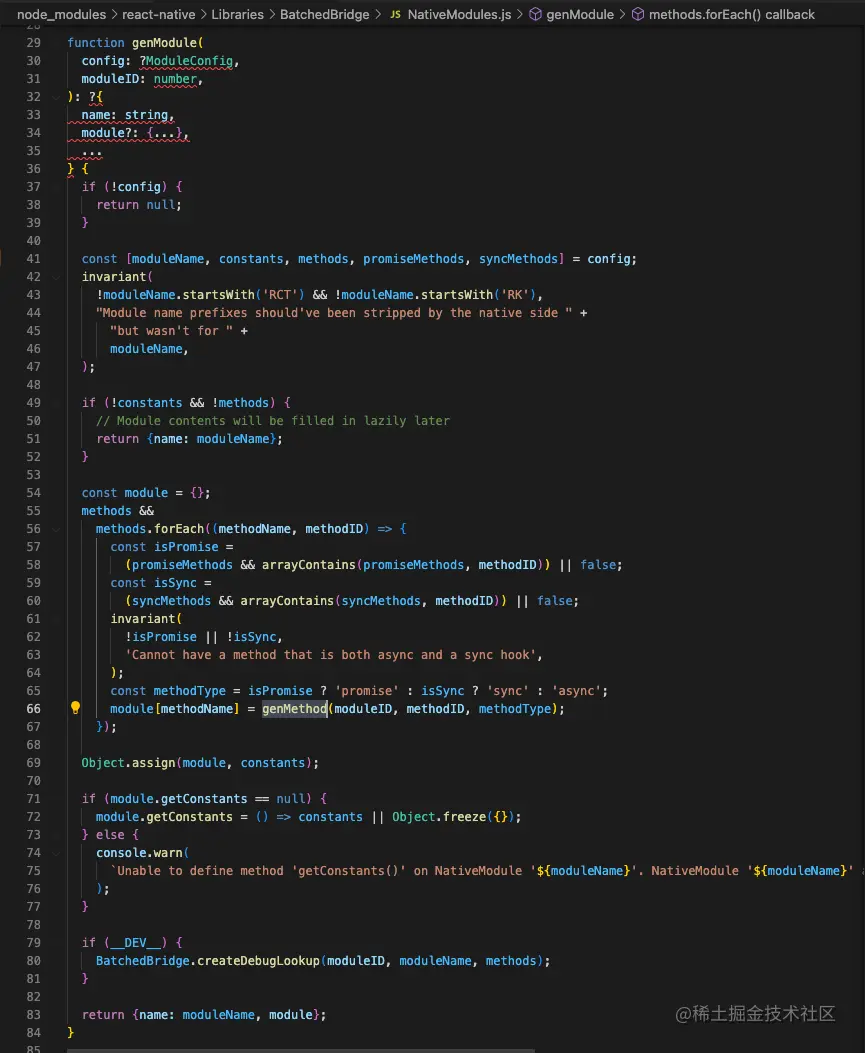
Task: Click the underlined number type on line 31
Action: point(175,79)
